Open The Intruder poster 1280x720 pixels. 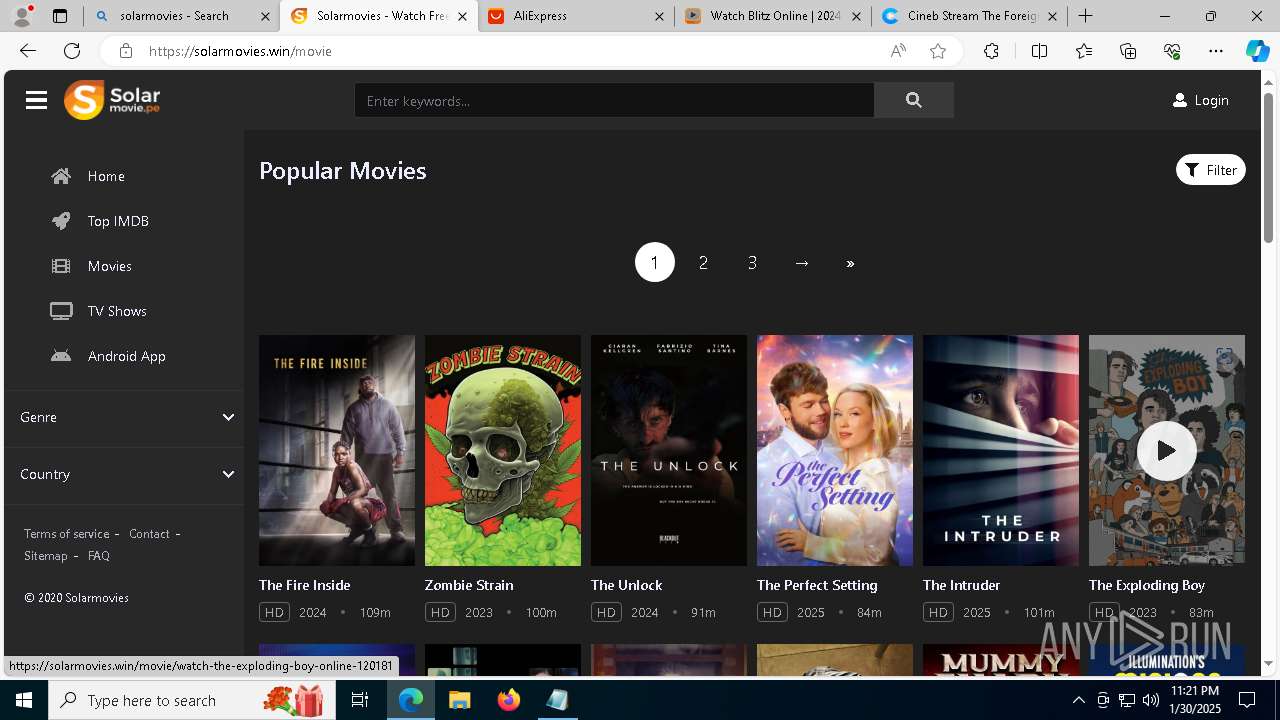(x=1001, y=450)
